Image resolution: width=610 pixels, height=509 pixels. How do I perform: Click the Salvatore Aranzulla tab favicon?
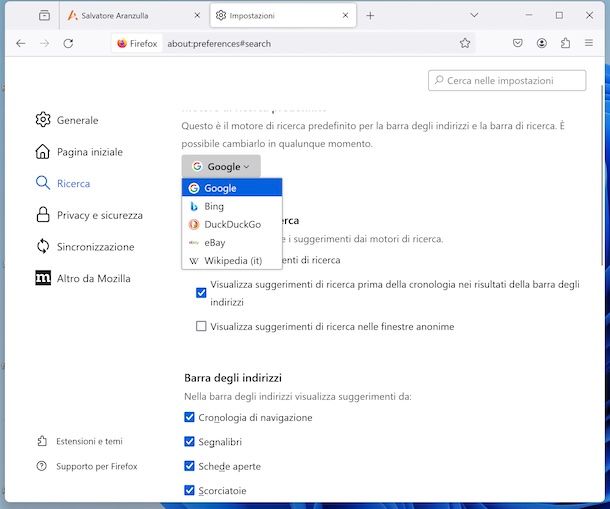click(x=72, y=15)
